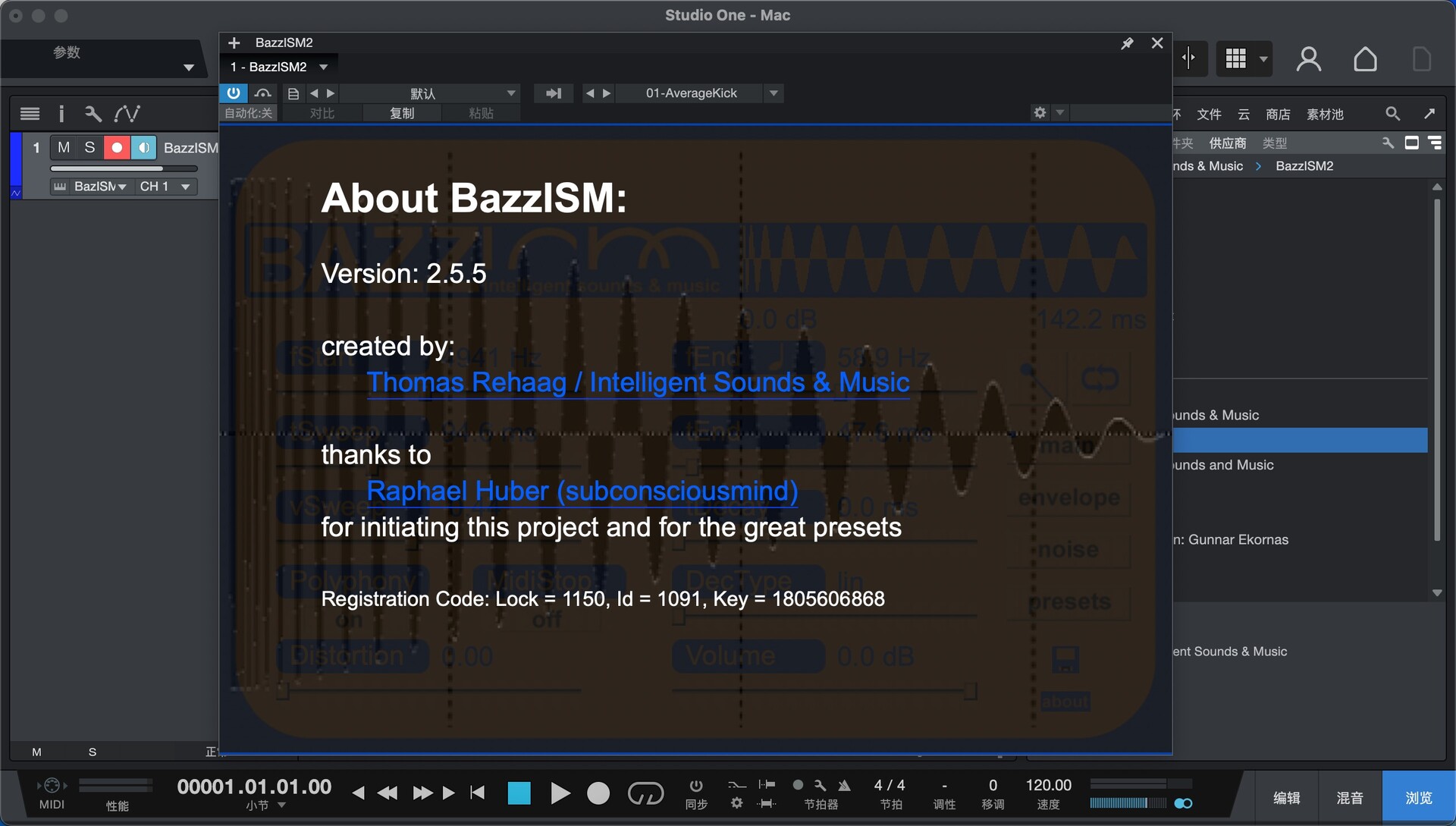Click the track 1 record arm button
This screenshot has height=826, width=1456.
117,147
